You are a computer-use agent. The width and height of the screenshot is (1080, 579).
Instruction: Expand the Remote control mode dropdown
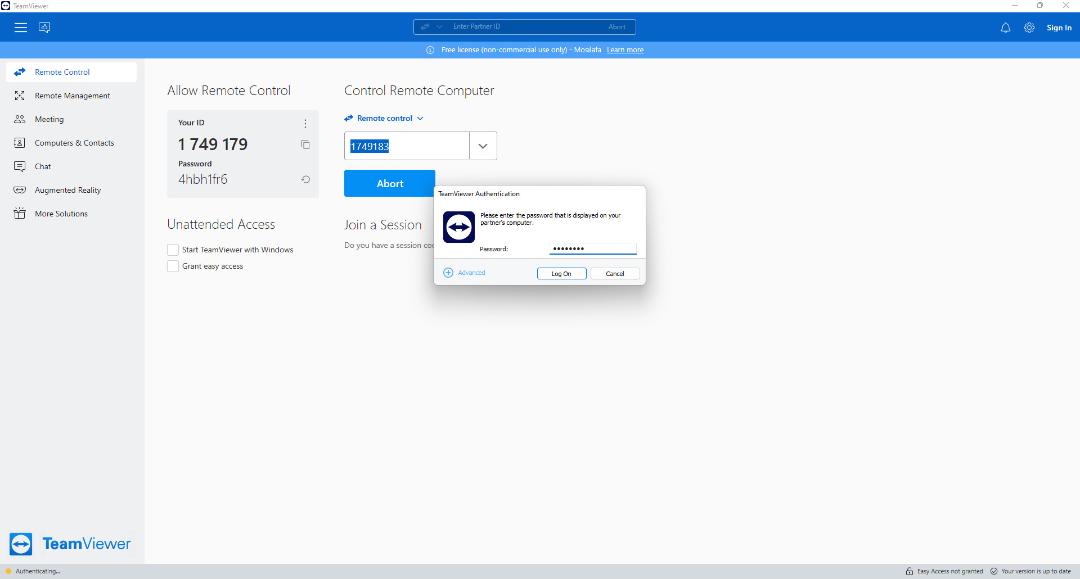(x=384, y=118)
